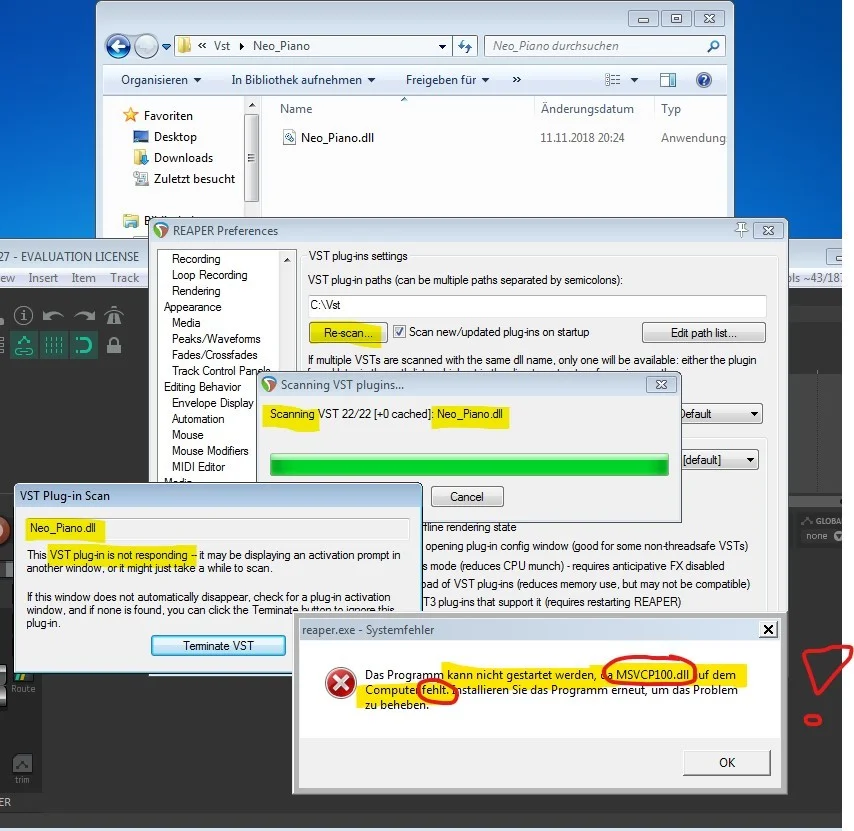
Task: Open the Explorer recent locations dropdown arrow
Action: [166, 47]
